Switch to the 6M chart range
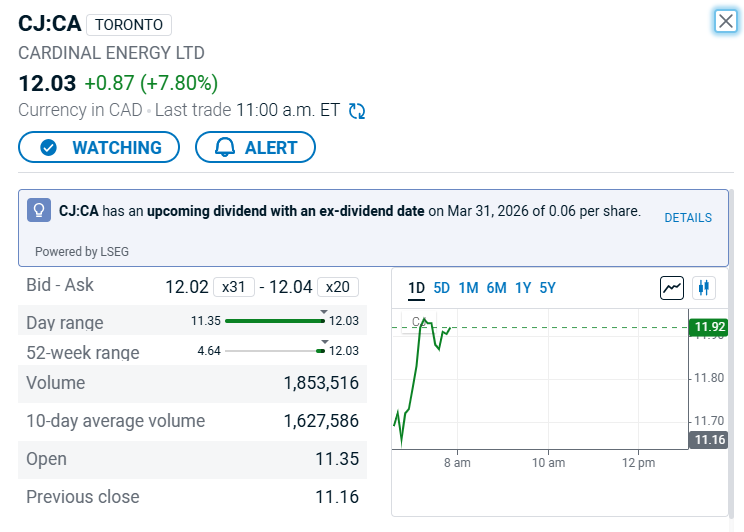Viewport: 744px width, 532px height. click(x=496, y=288)
